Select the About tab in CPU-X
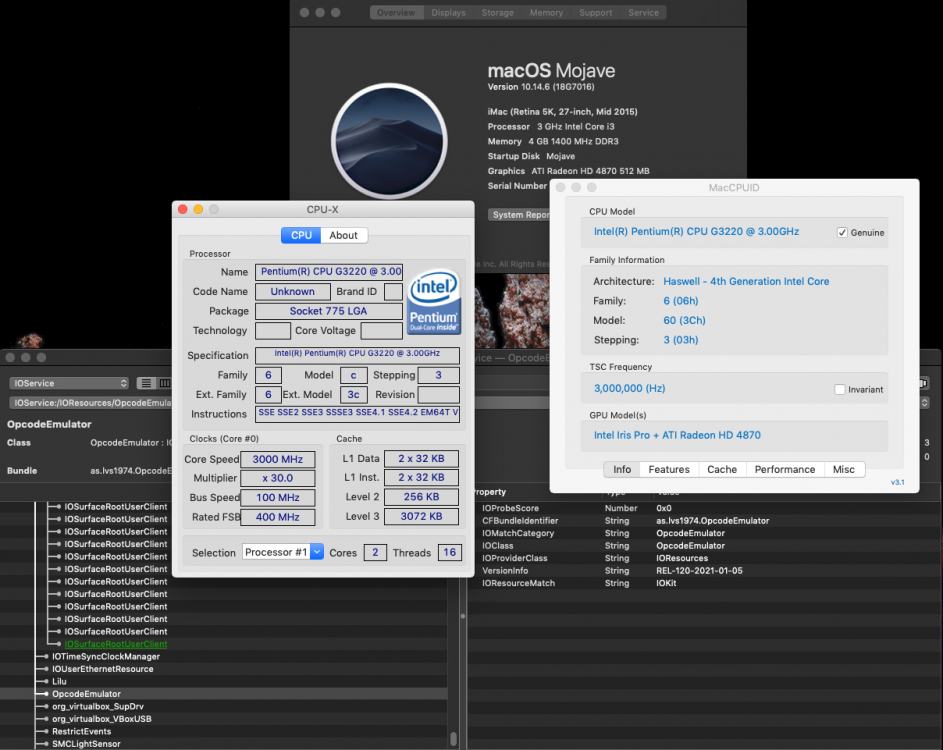Screen dimensions: 943x750 (x=343, y=235)
